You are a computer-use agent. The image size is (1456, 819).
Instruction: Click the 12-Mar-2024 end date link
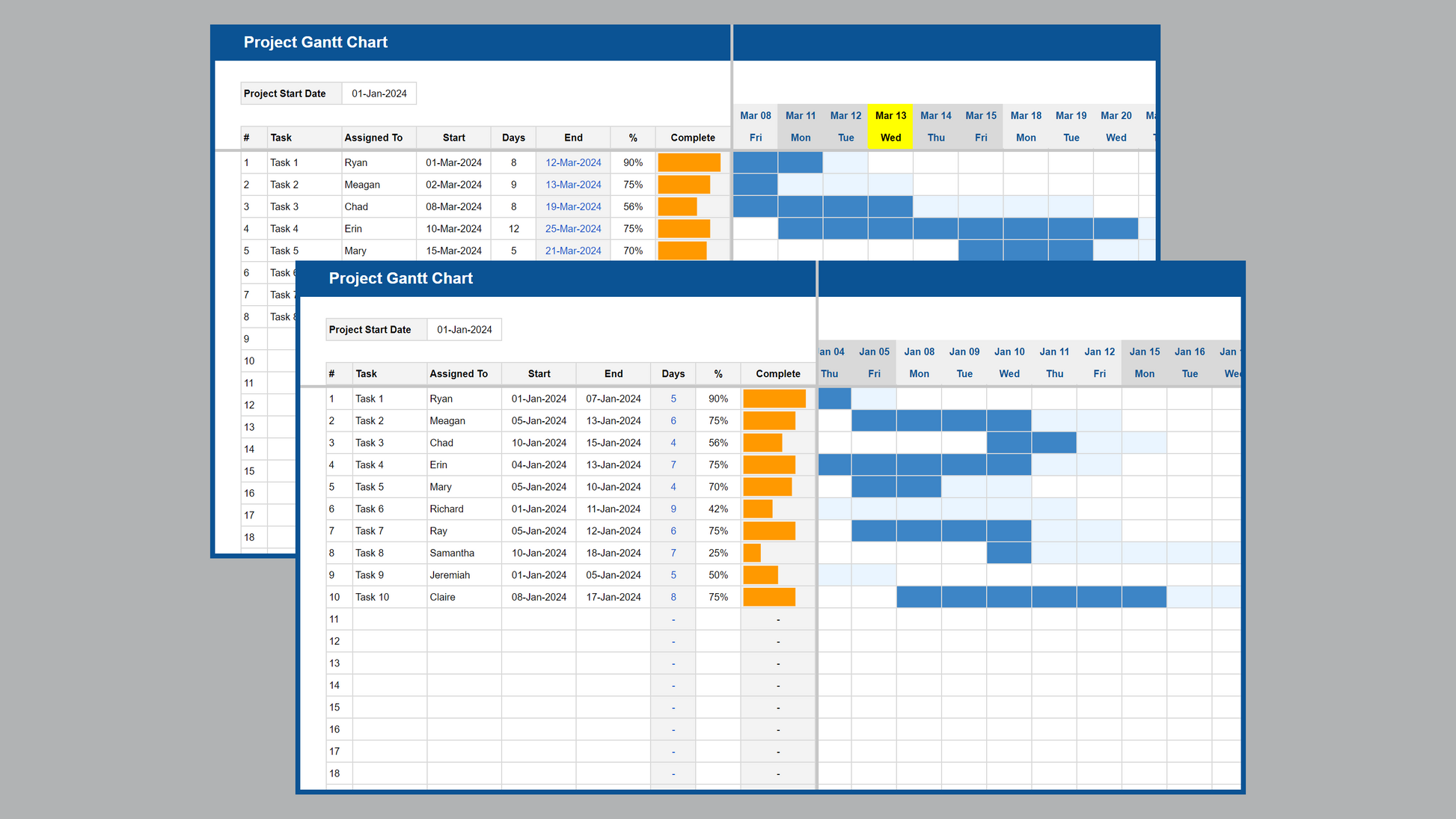pyautogui.click(x=573, y=163)
